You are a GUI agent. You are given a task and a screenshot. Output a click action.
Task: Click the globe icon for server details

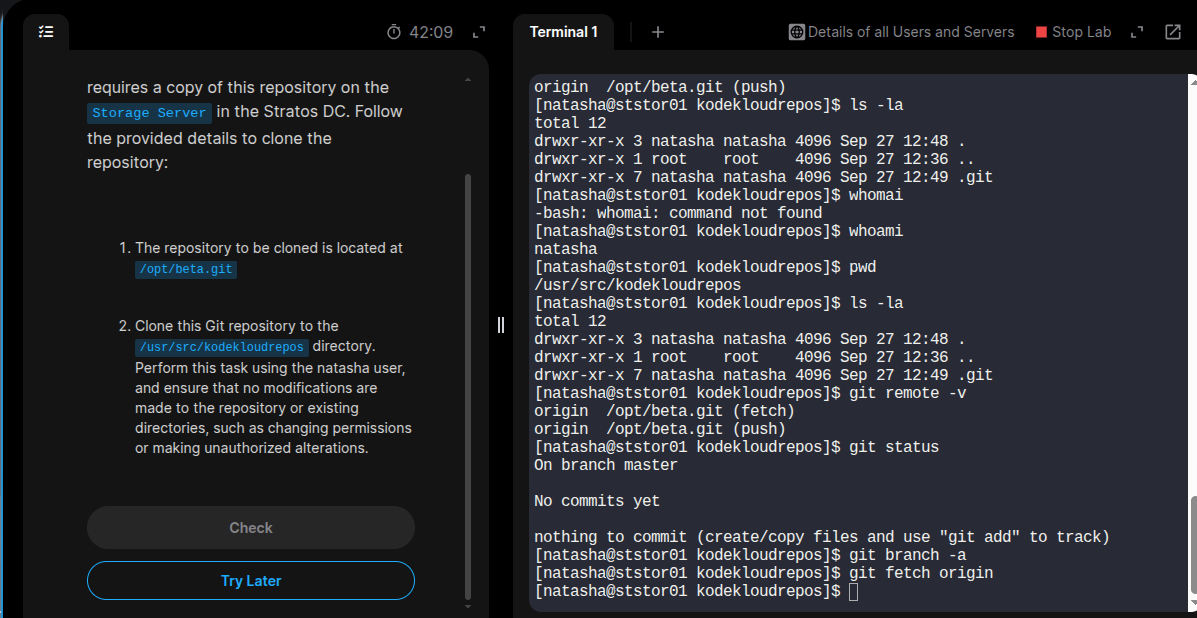(796, 32)
